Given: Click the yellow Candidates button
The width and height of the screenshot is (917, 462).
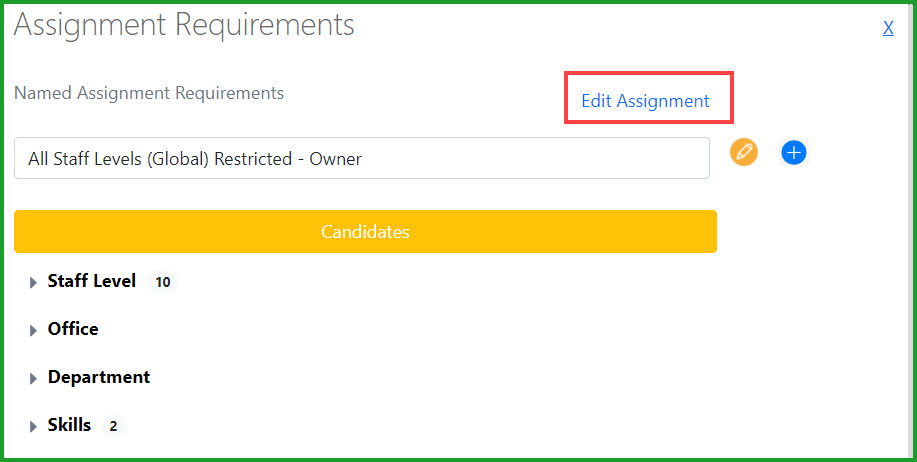Looking at the screenshot, I should click(366, 232).
